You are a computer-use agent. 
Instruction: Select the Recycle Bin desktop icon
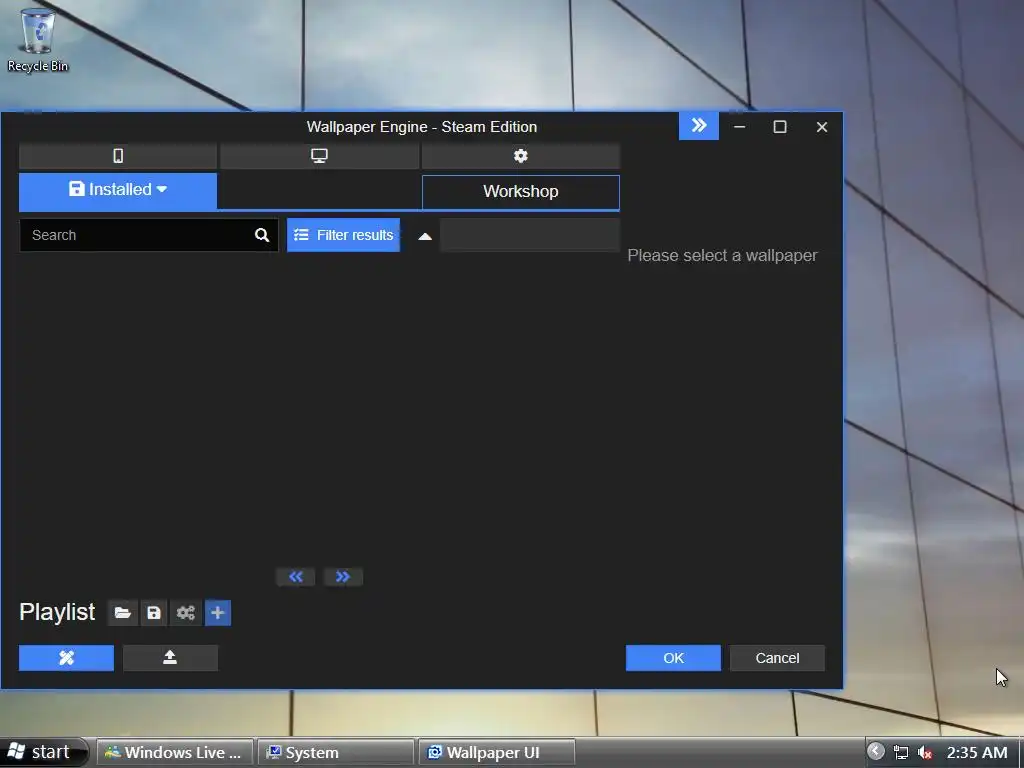(38, 40)
